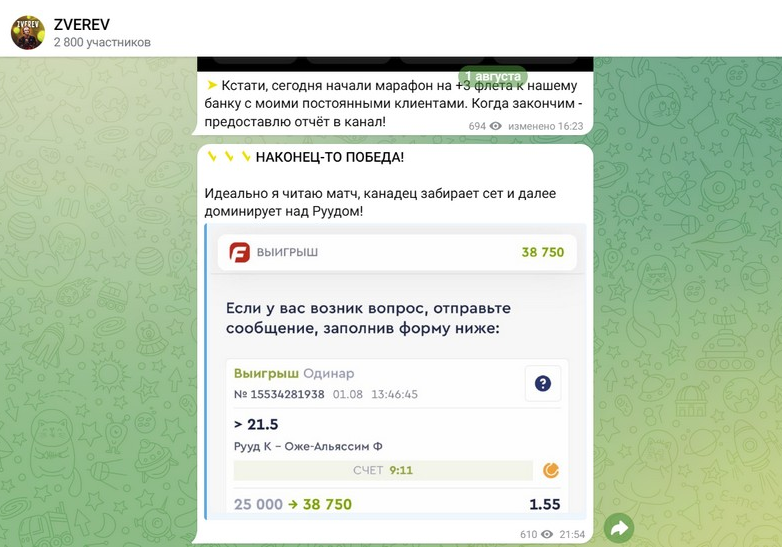The width and height of the screenshot is (782, 548).
Task: Click the view eye icon next to 610
Action: coord(547,535)
